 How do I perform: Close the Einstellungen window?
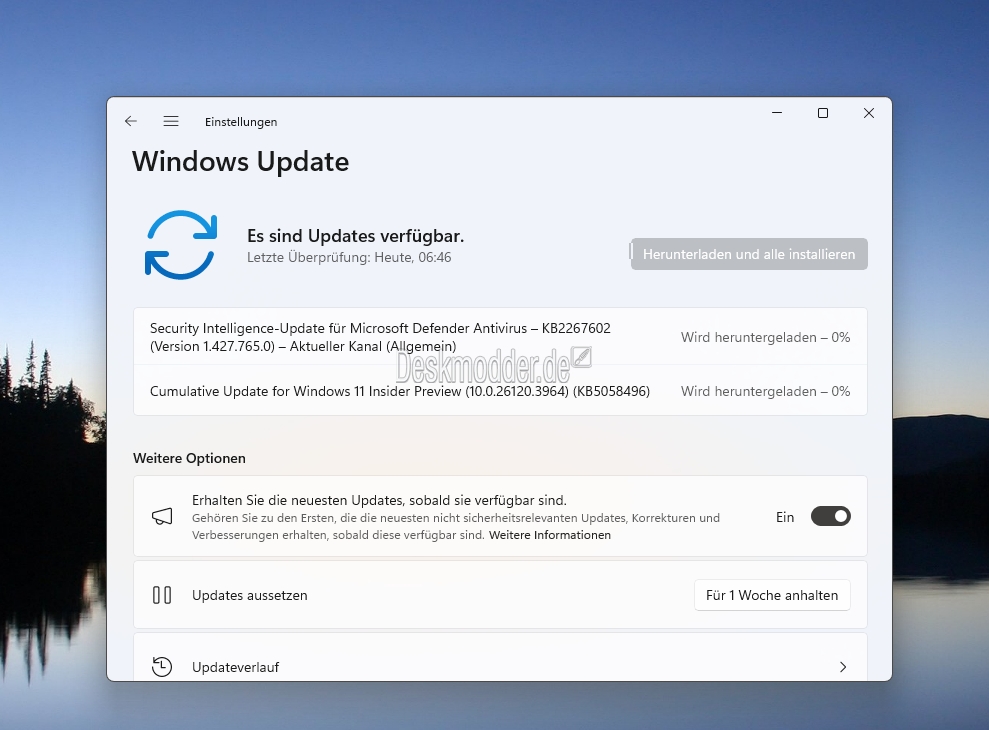pos(869,113)
